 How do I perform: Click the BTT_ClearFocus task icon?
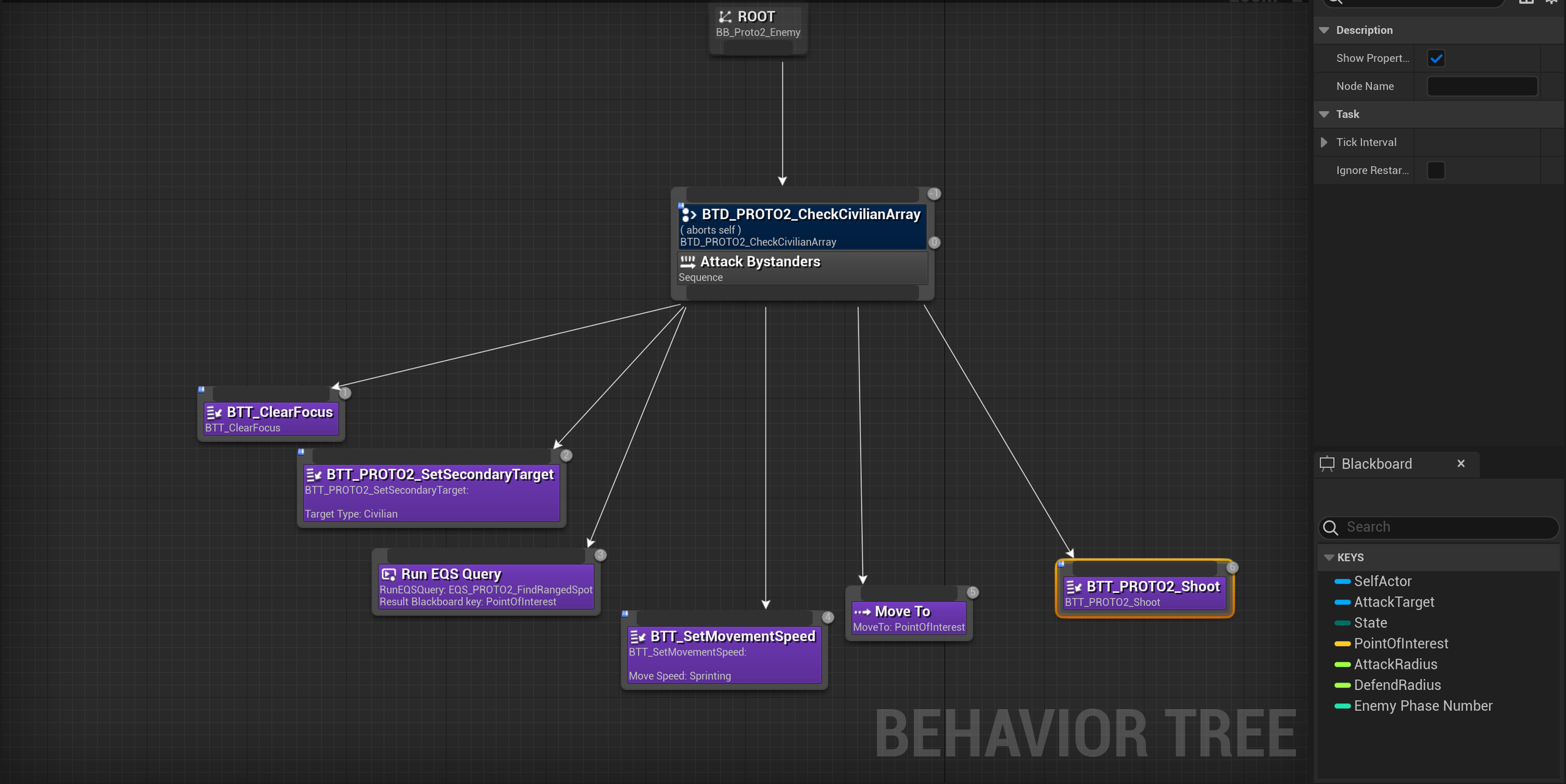(214, 413)
